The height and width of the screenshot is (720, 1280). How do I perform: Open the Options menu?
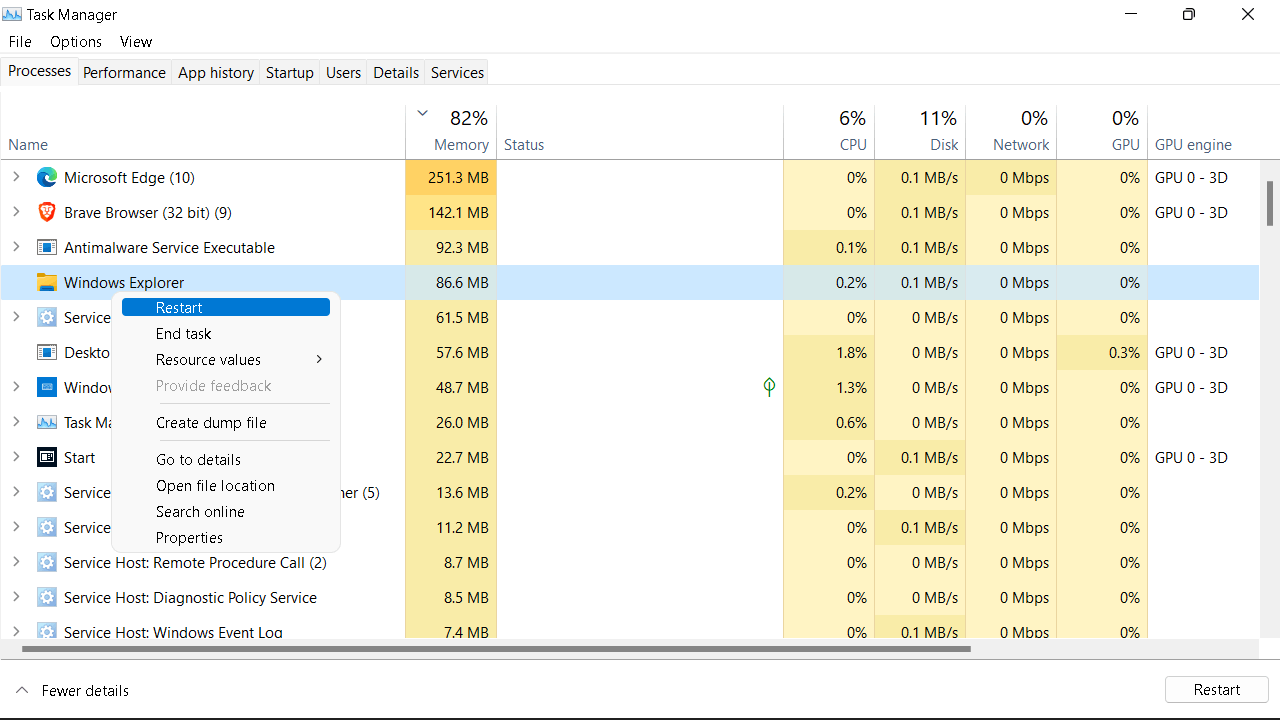pos(76,42)
